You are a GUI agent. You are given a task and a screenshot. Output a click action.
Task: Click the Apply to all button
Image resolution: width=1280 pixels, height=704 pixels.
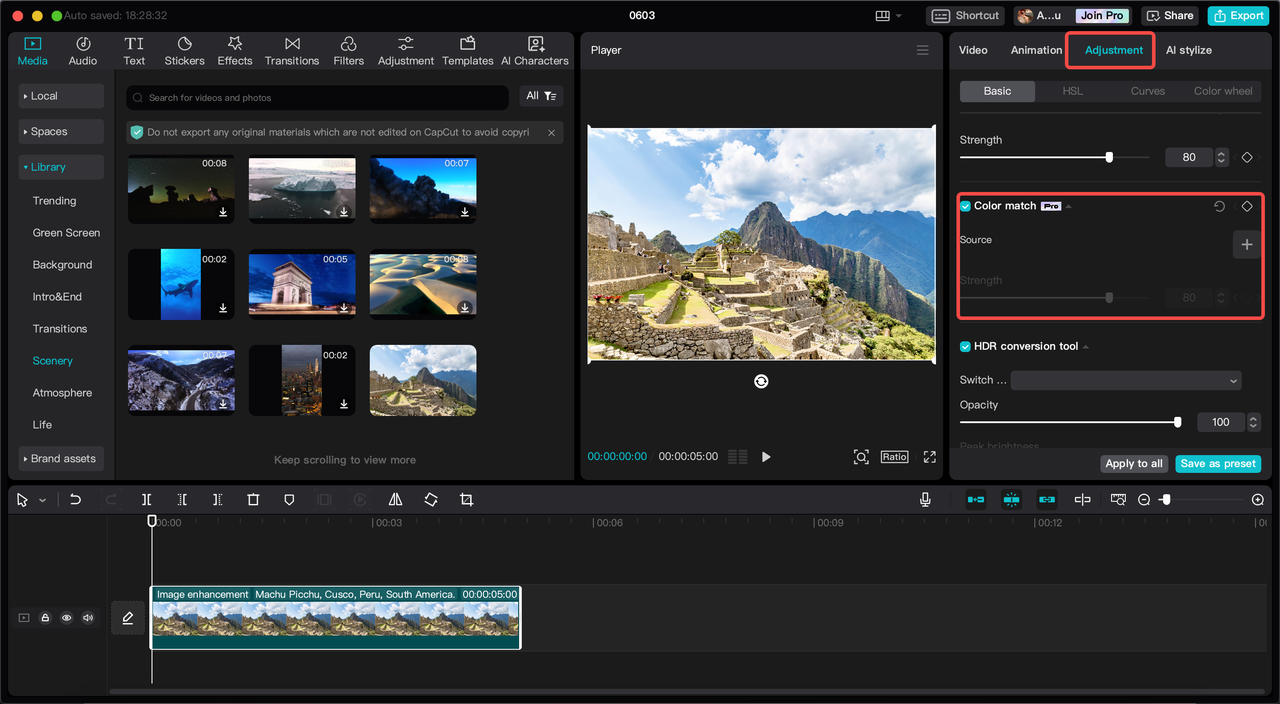(x=1133, y=464)
